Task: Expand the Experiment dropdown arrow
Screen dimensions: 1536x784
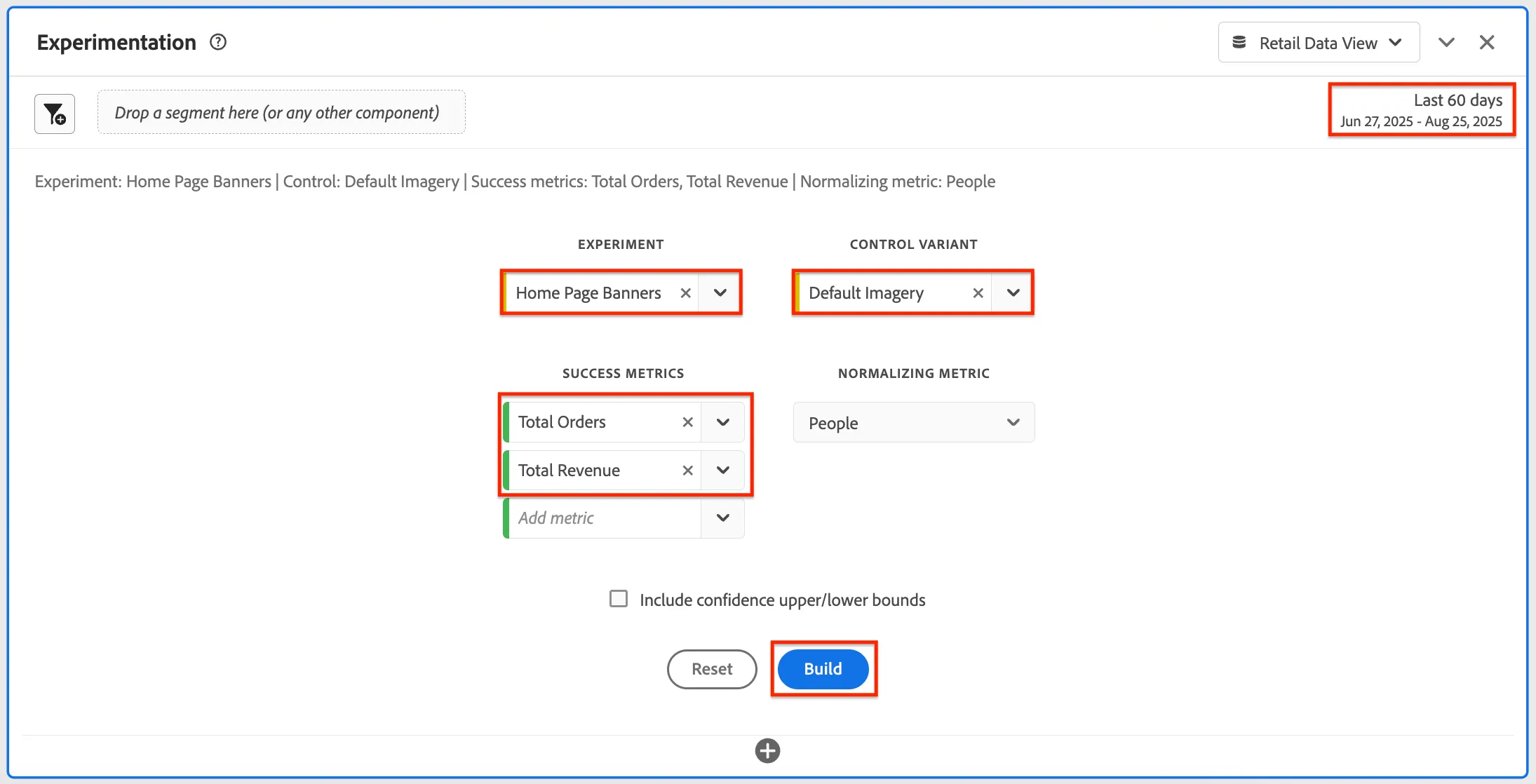Action: [x=720, y=293]
